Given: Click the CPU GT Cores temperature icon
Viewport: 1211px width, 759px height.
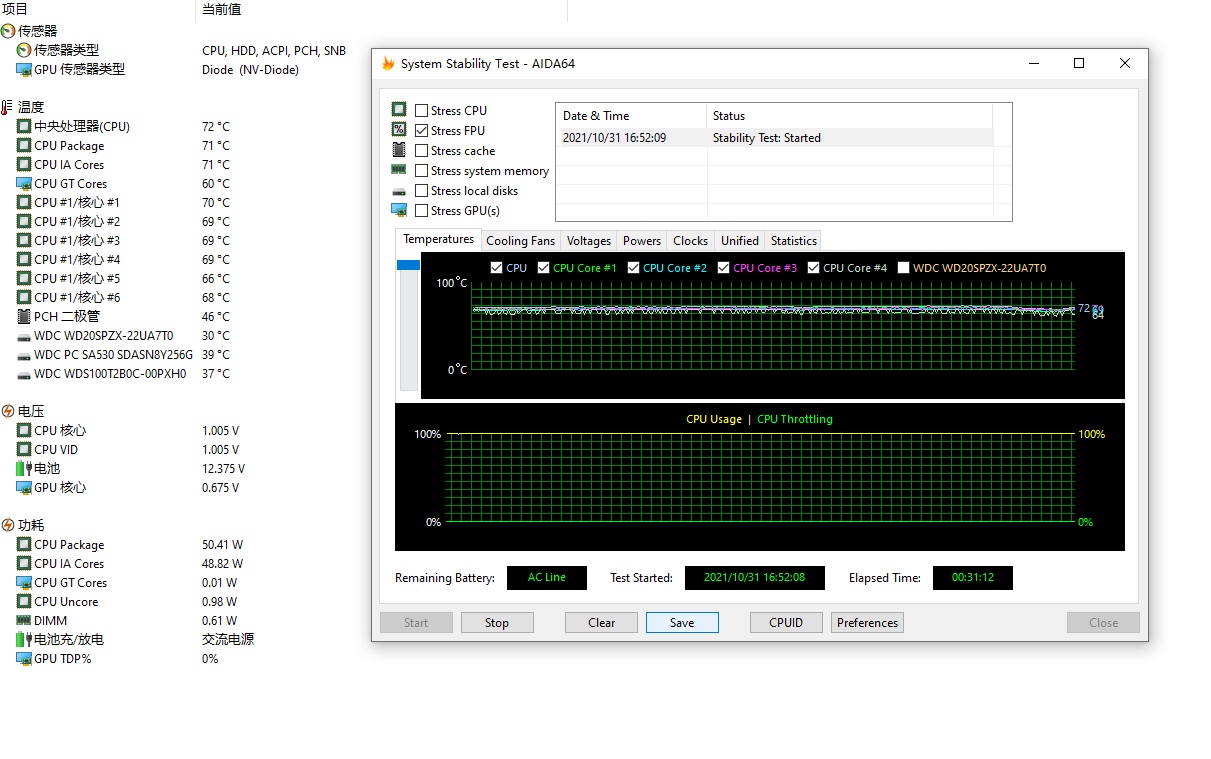Looking at the screenshot, I should pyautogui.click(x=24, y=183).
